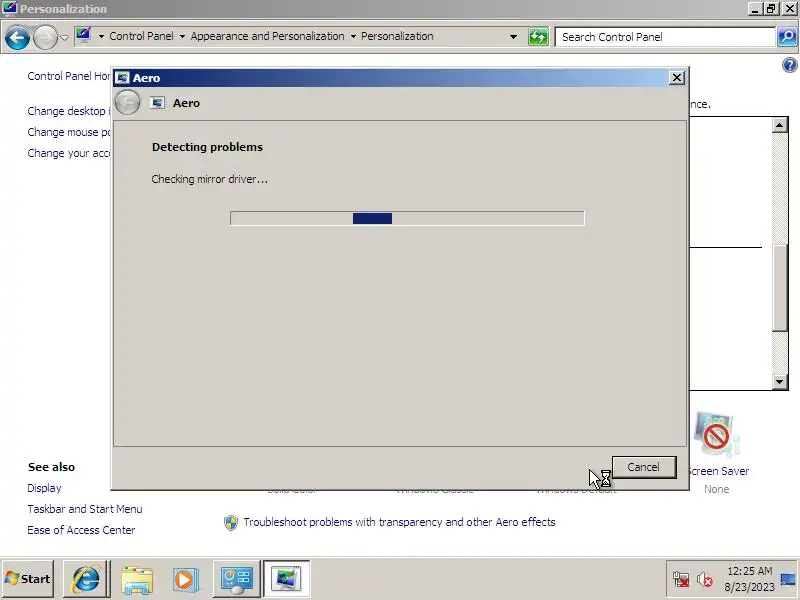The width and height of the screenshot is (800, 600).
Task: Open Change your account picture link
Action: coord(69,153)
